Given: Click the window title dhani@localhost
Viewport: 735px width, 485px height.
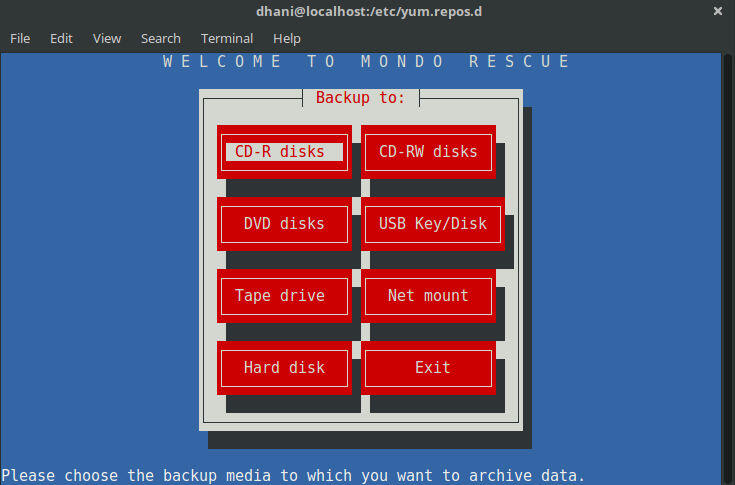Looking at the screenshot, I should coord(369,11).
